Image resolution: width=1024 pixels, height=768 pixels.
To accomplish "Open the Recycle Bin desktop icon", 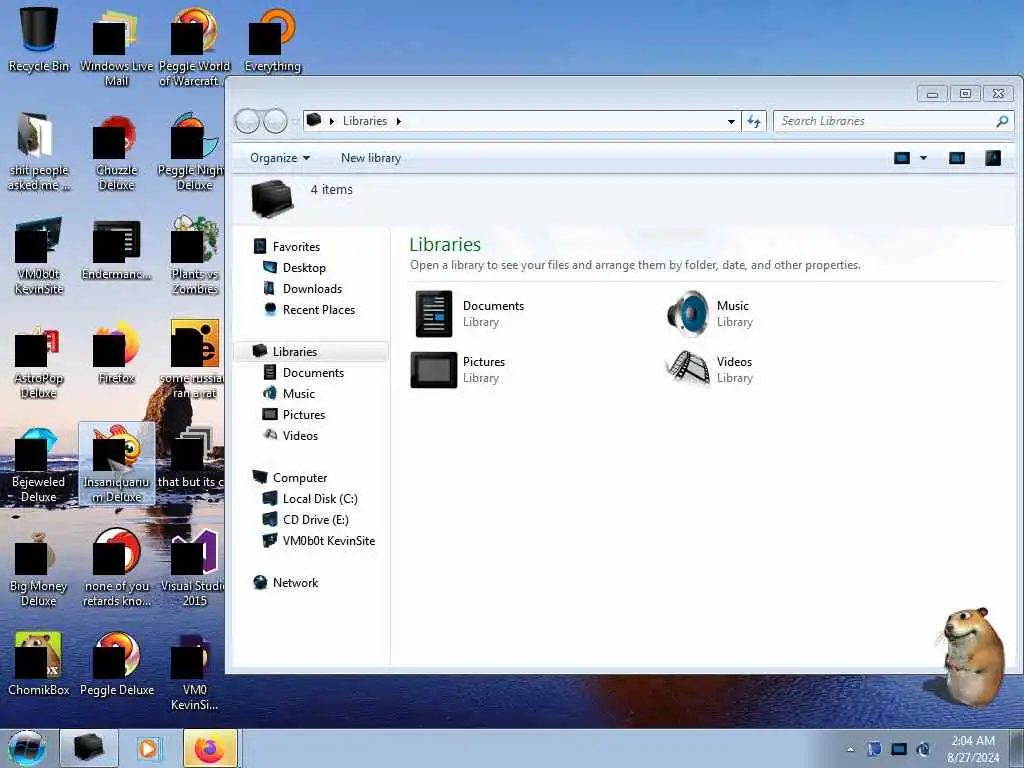I will click(x=39, y=40).
